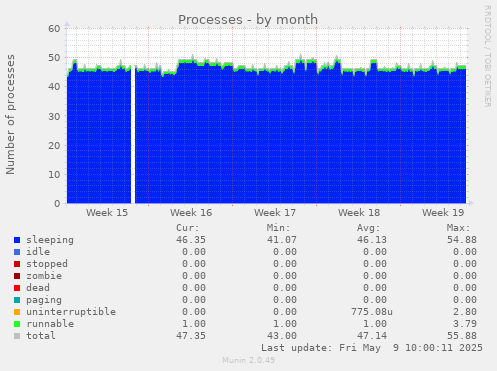Click sleeping current value 46.35

tap(191, 240)
